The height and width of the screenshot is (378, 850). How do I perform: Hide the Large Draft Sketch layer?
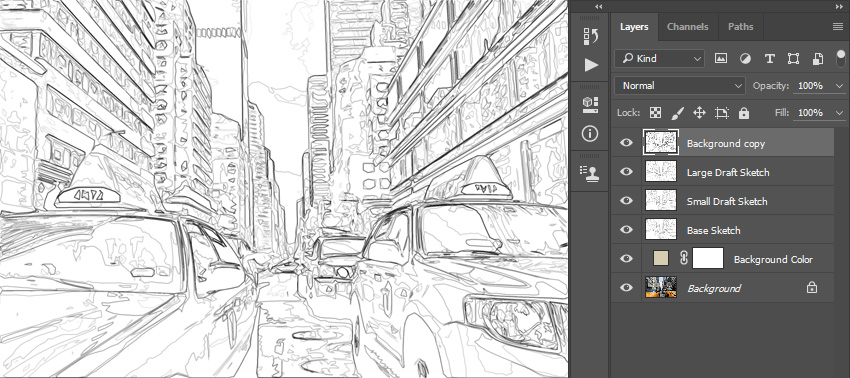point(627,172)
